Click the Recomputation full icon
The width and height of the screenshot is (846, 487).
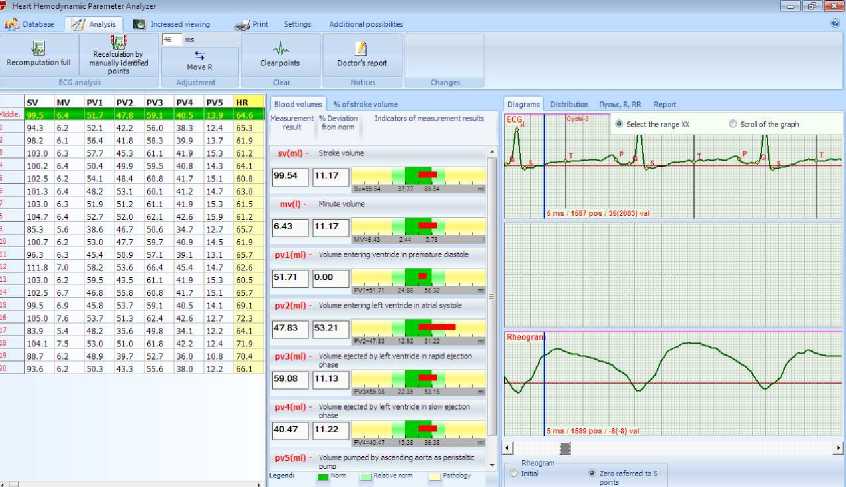click(x=39, y=47)
